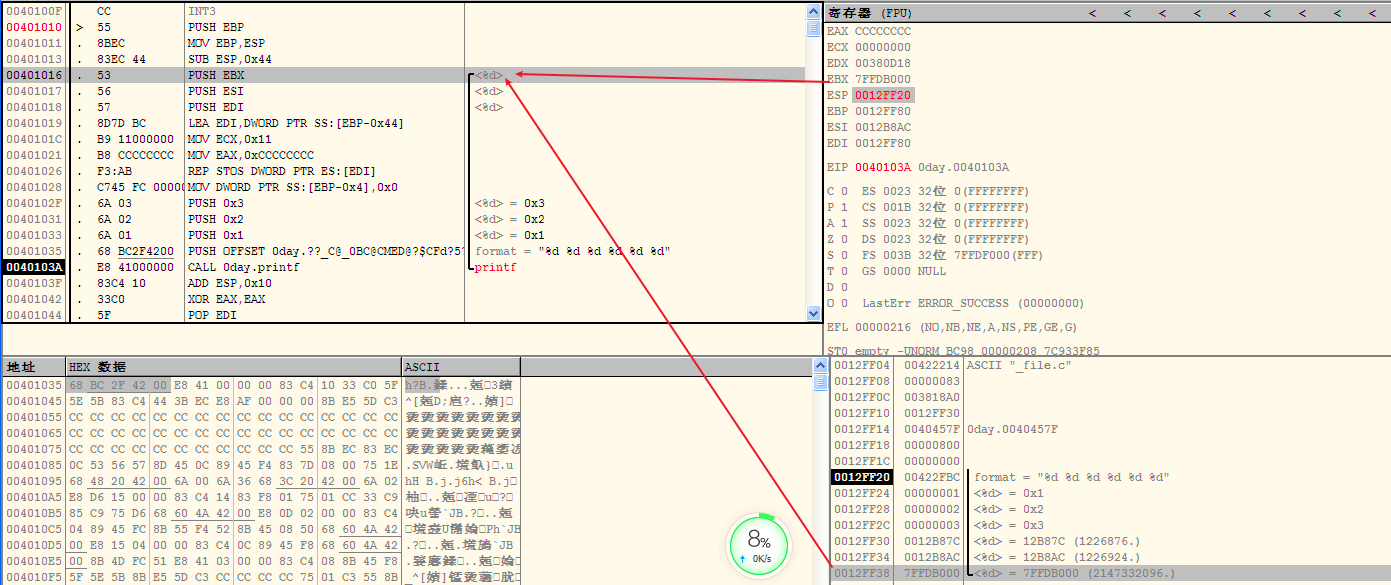Select stack entry 0day.0040457F
The image size is (1391, 585).
1012,429
